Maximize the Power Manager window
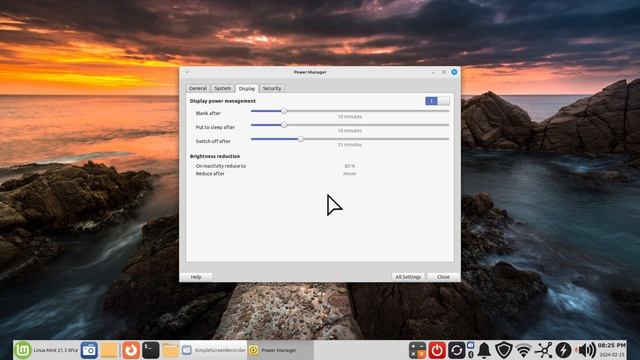Screen dimensions: 640x360 point(444,72)
